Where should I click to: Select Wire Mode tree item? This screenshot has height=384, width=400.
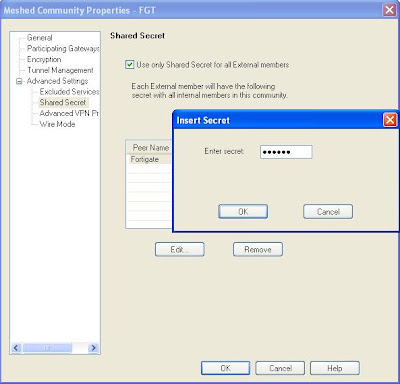pyautogui.click(x=57, y=124)
